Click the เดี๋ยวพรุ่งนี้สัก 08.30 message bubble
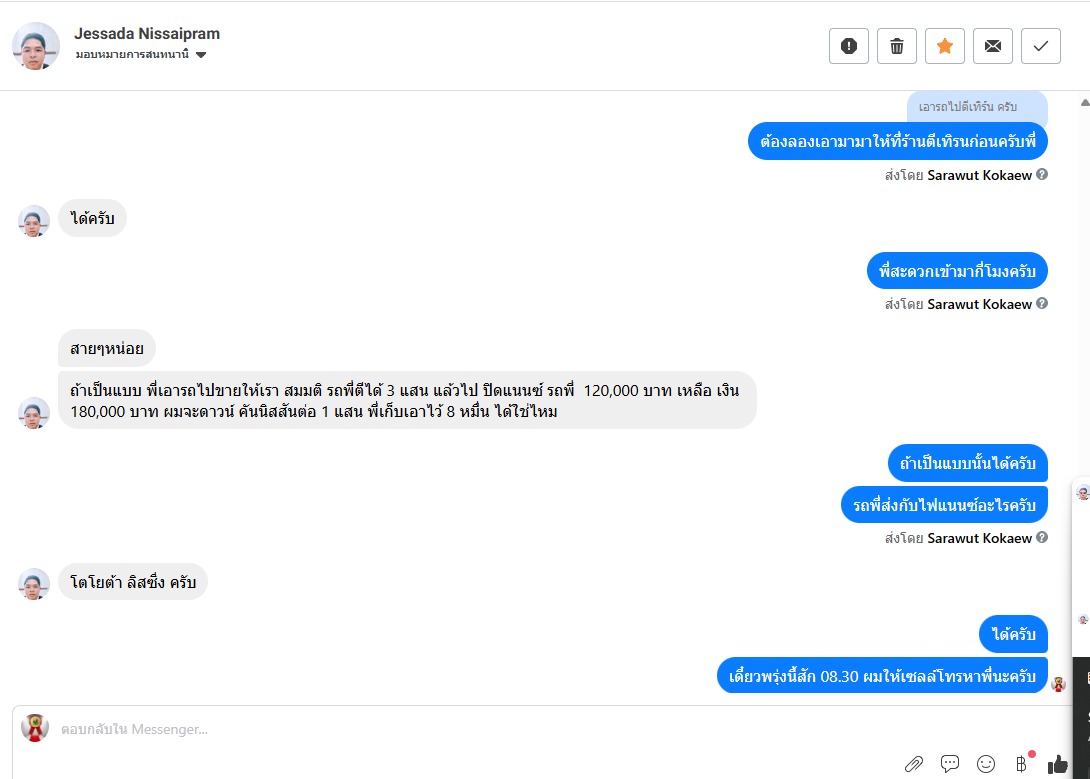The height and width of the screenshot is (779, 1090). coord(882,675)
